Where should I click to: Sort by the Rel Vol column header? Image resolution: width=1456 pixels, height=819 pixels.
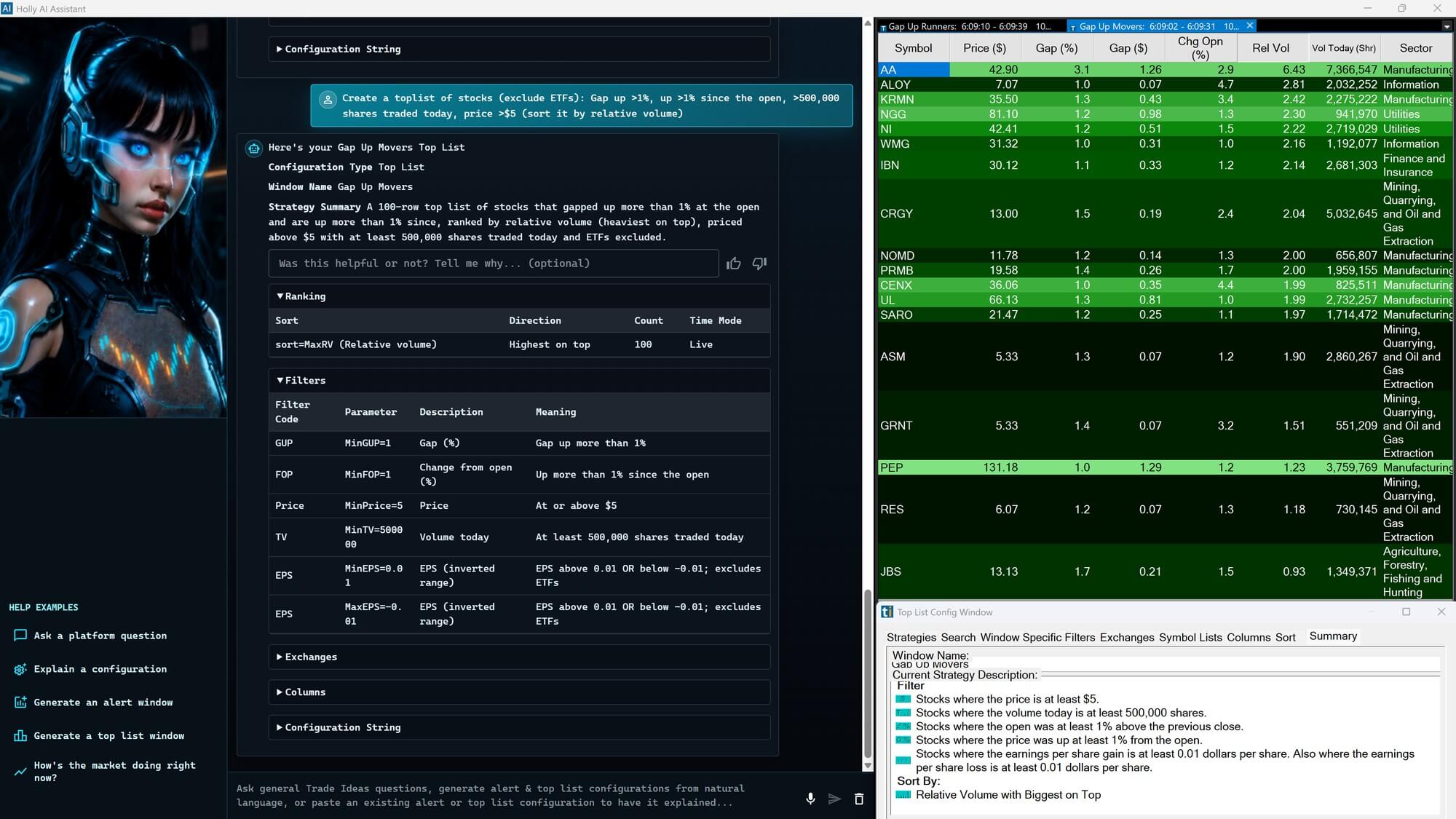pos(1270,48)
